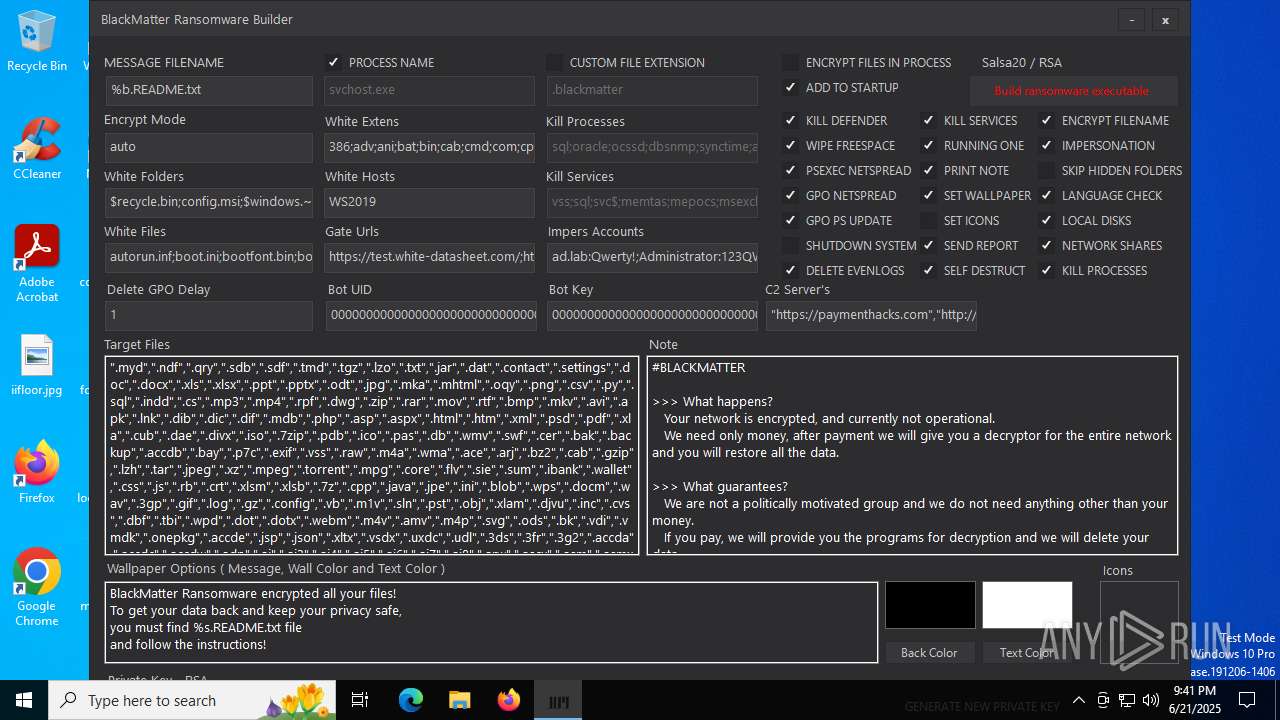Open File Explorer from the taskbar
Viewport: 1280px width, 720px height.
(459, 700)
